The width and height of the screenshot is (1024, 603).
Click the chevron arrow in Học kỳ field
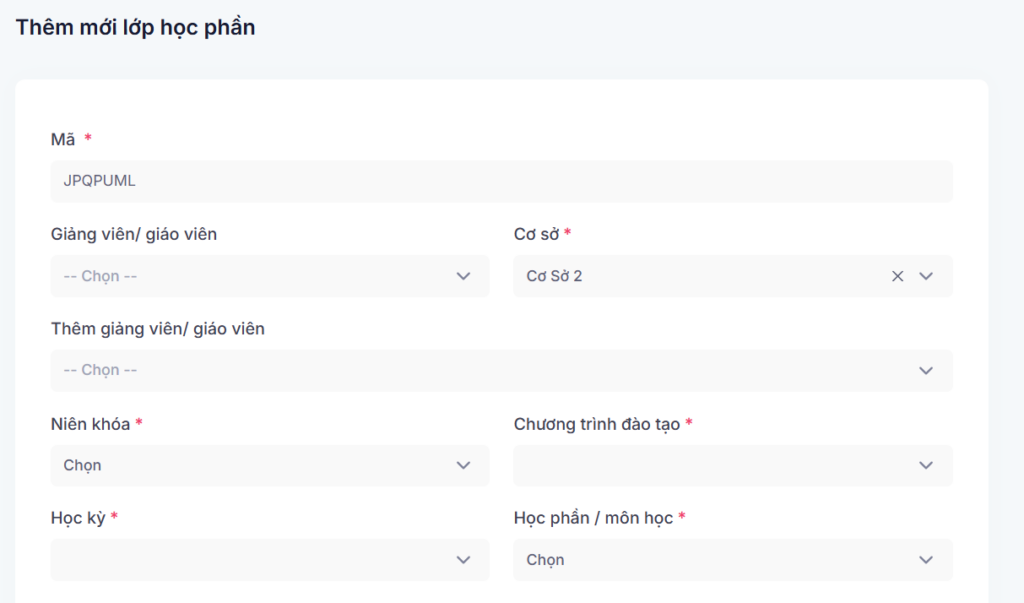[463, 560]
